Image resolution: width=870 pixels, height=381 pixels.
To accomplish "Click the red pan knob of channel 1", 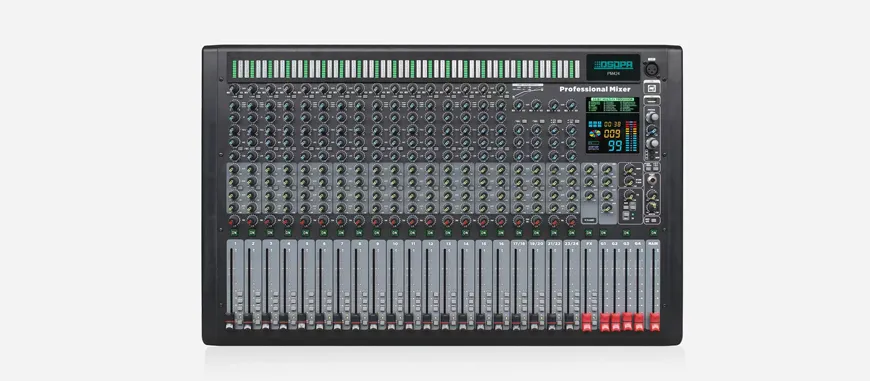I will pos(234,221).
